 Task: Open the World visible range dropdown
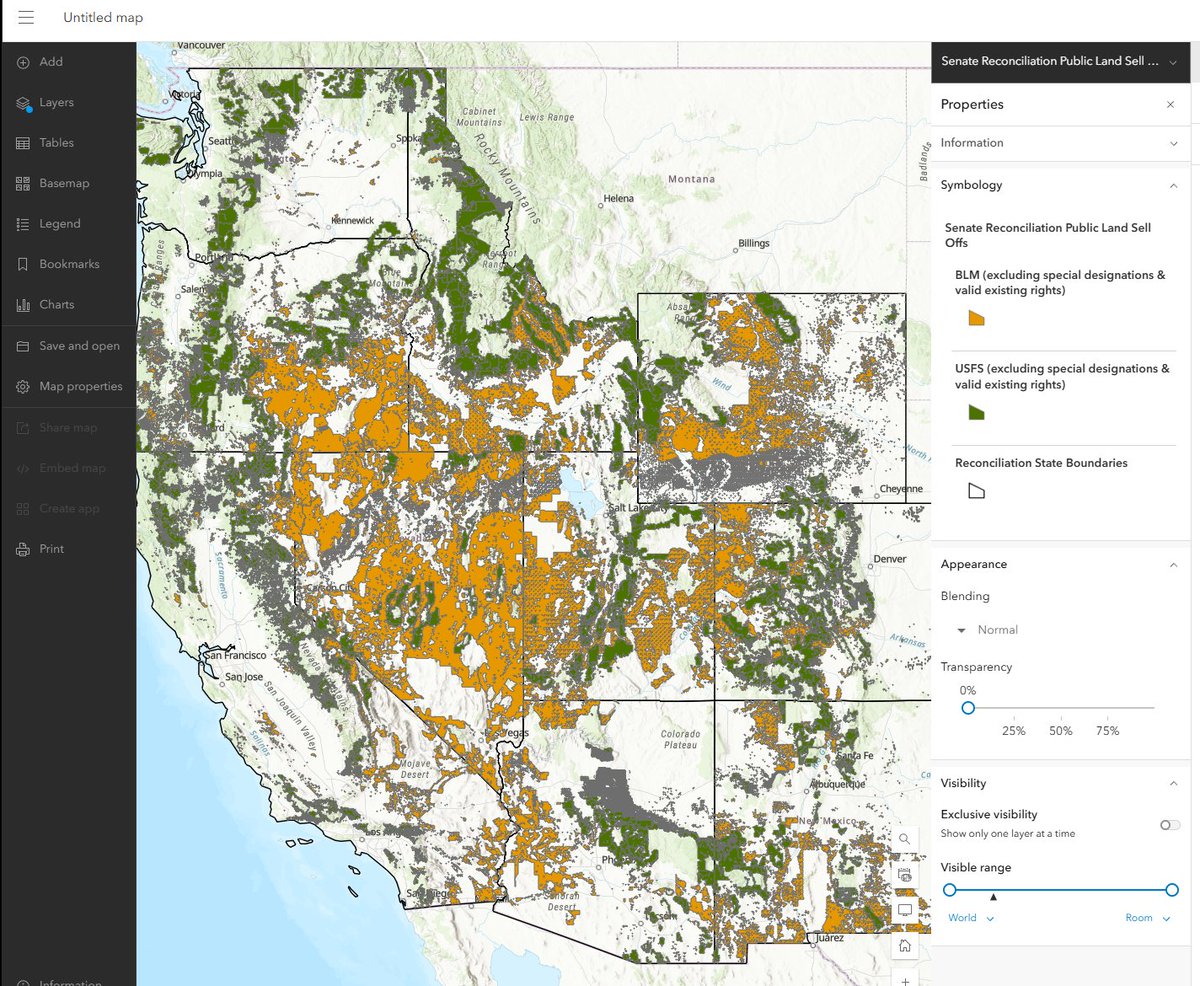coord(971,917)
